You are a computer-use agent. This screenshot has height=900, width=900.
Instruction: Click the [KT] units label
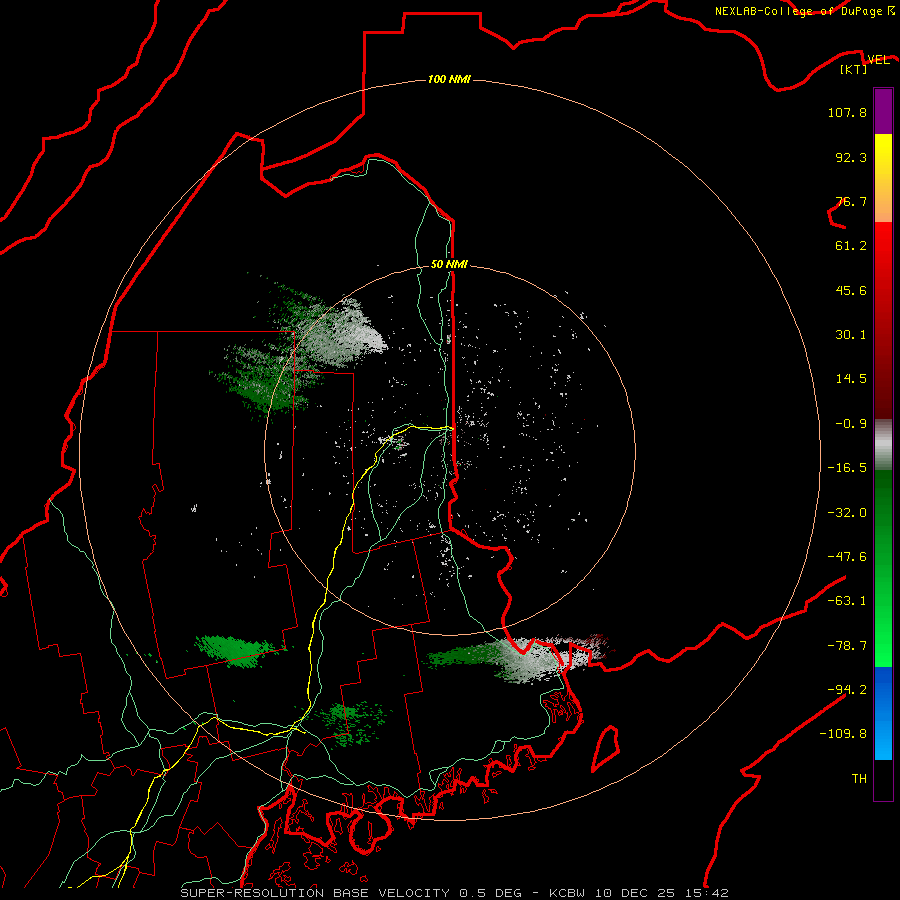(x=853, y=69)
